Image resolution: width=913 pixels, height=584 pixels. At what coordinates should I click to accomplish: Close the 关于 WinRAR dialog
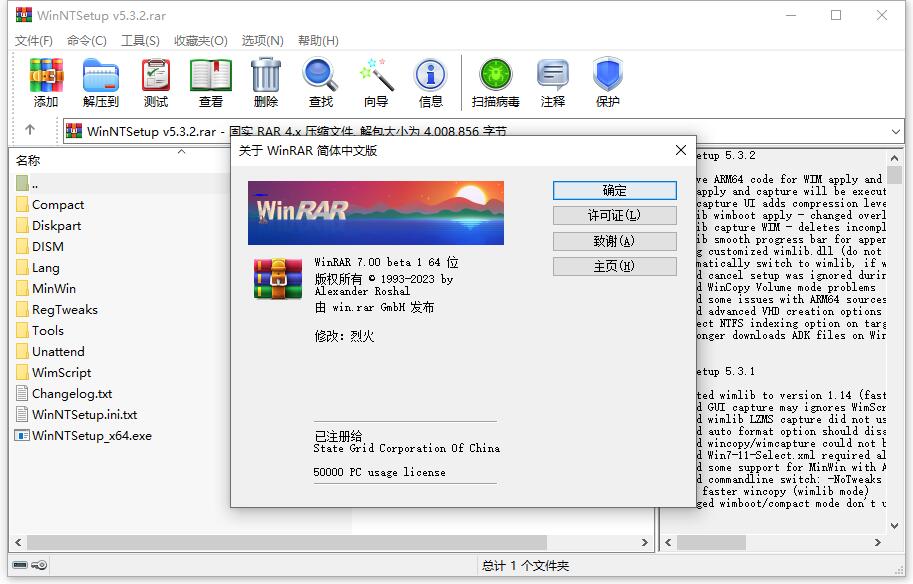coord(681,150)
